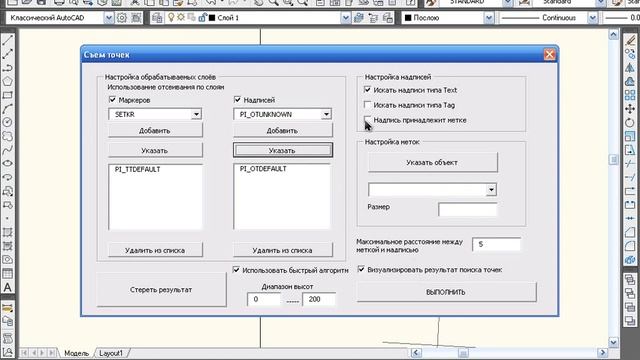Toggle Использовать быстрый алгоритм checkbox
640x360 pixels.
coord(236,270)
